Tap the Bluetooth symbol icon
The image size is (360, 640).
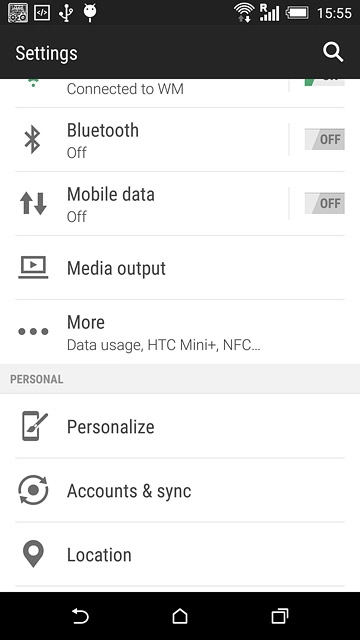click(x=33, y=140)
